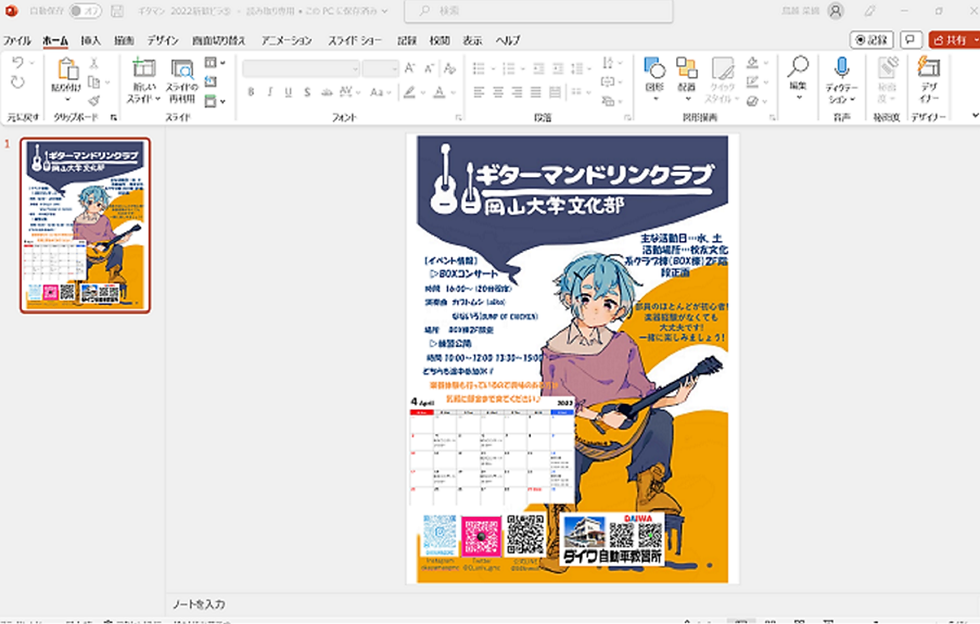Align text right icon

(517, 93)
